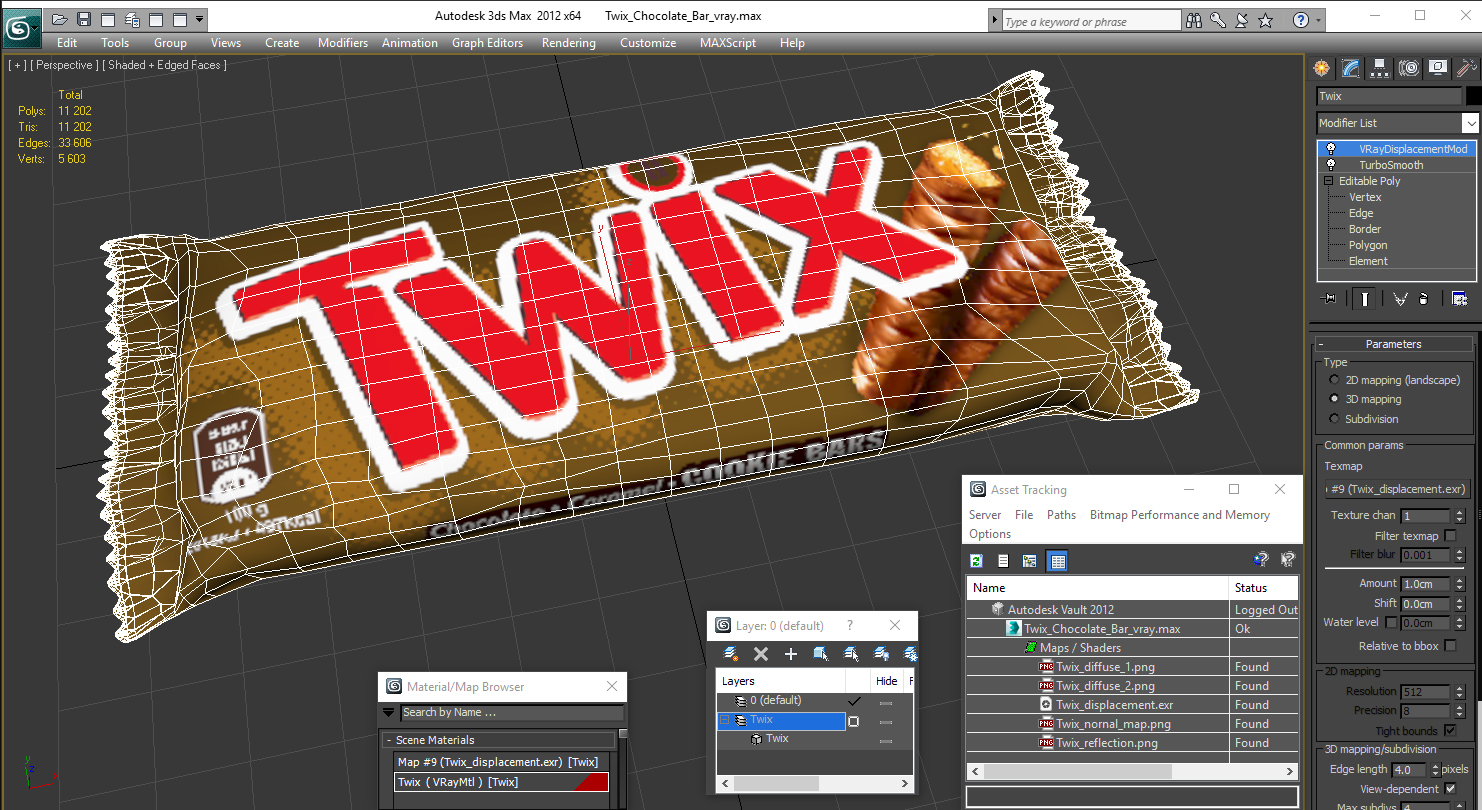Open the MAXScript menu
Screen dimensions: 1482x810
pos(729,43)
